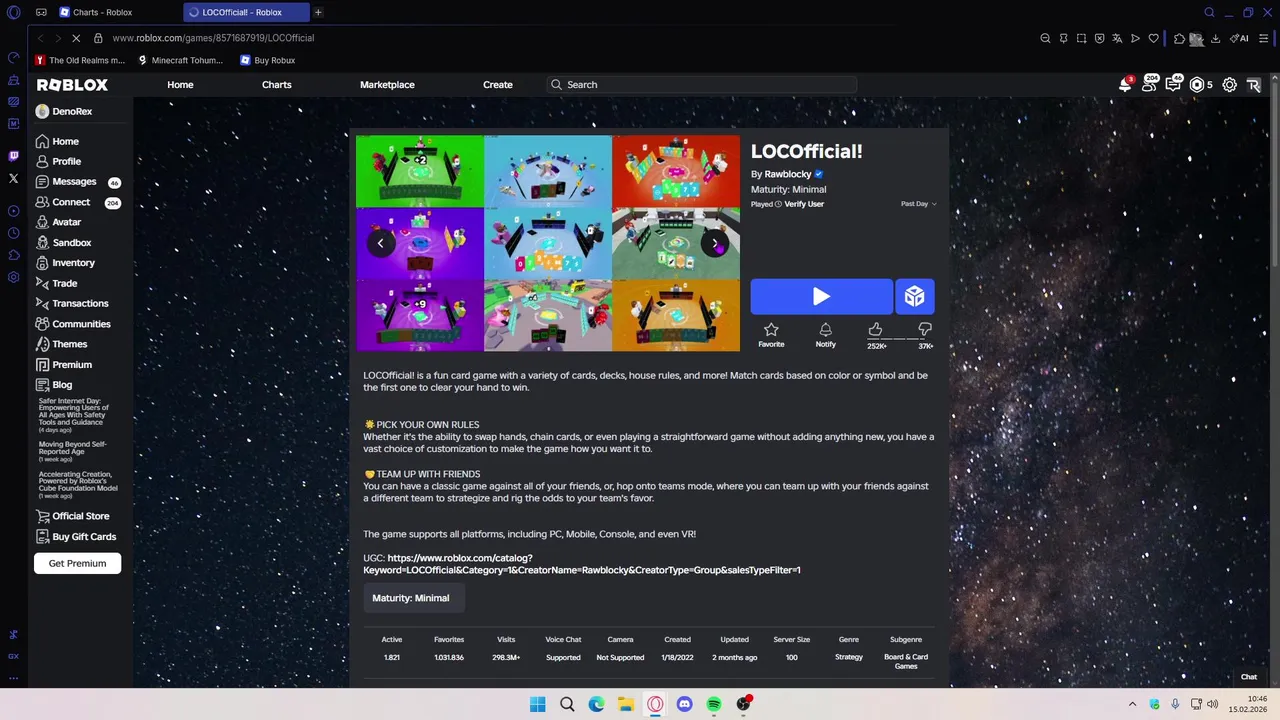This screenshot has width=1280, height=720.
Task: Open Messages in the left sidebar
Action: click(x=66, y=182)
